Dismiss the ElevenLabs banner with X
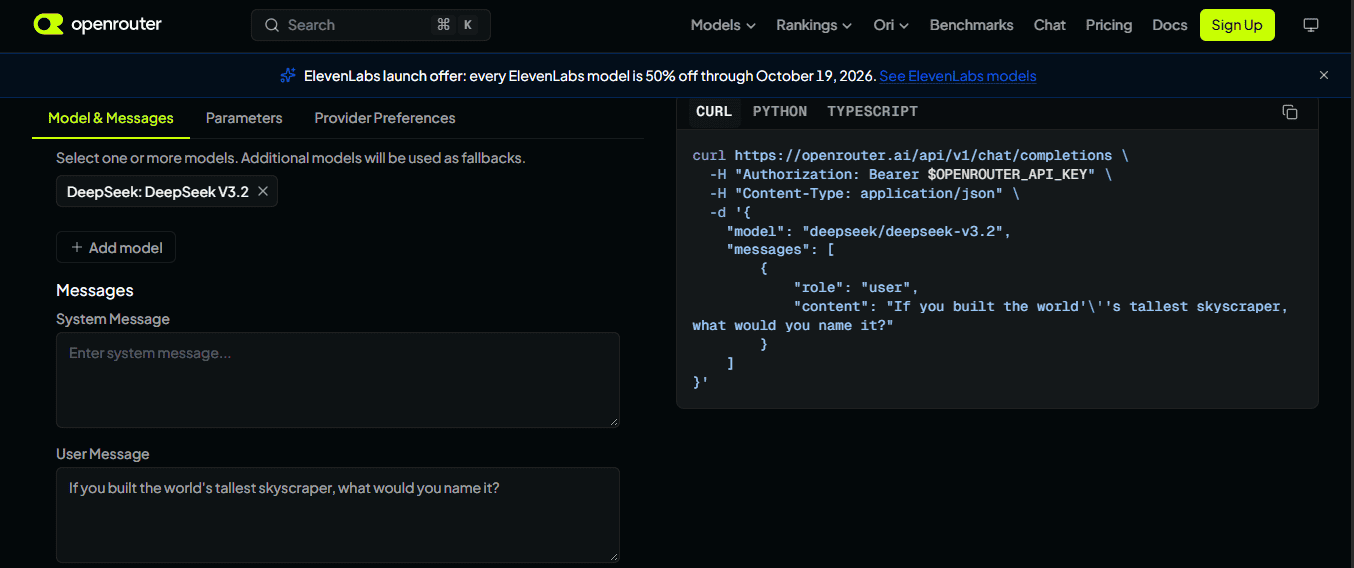The width and height of the screenshot is (1354, 568). click(1324, 75)
